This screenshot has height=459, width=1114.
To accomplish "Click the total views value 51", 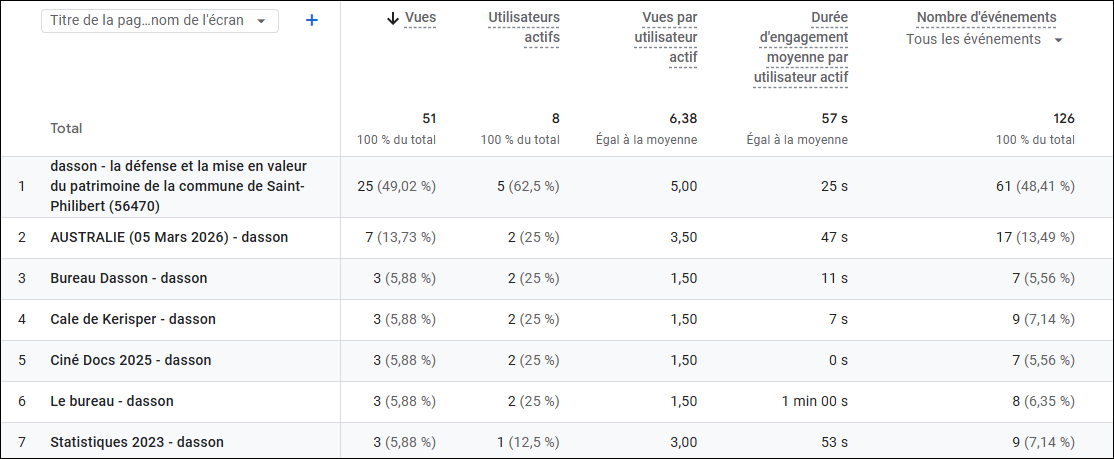I will tap(429, 118).
